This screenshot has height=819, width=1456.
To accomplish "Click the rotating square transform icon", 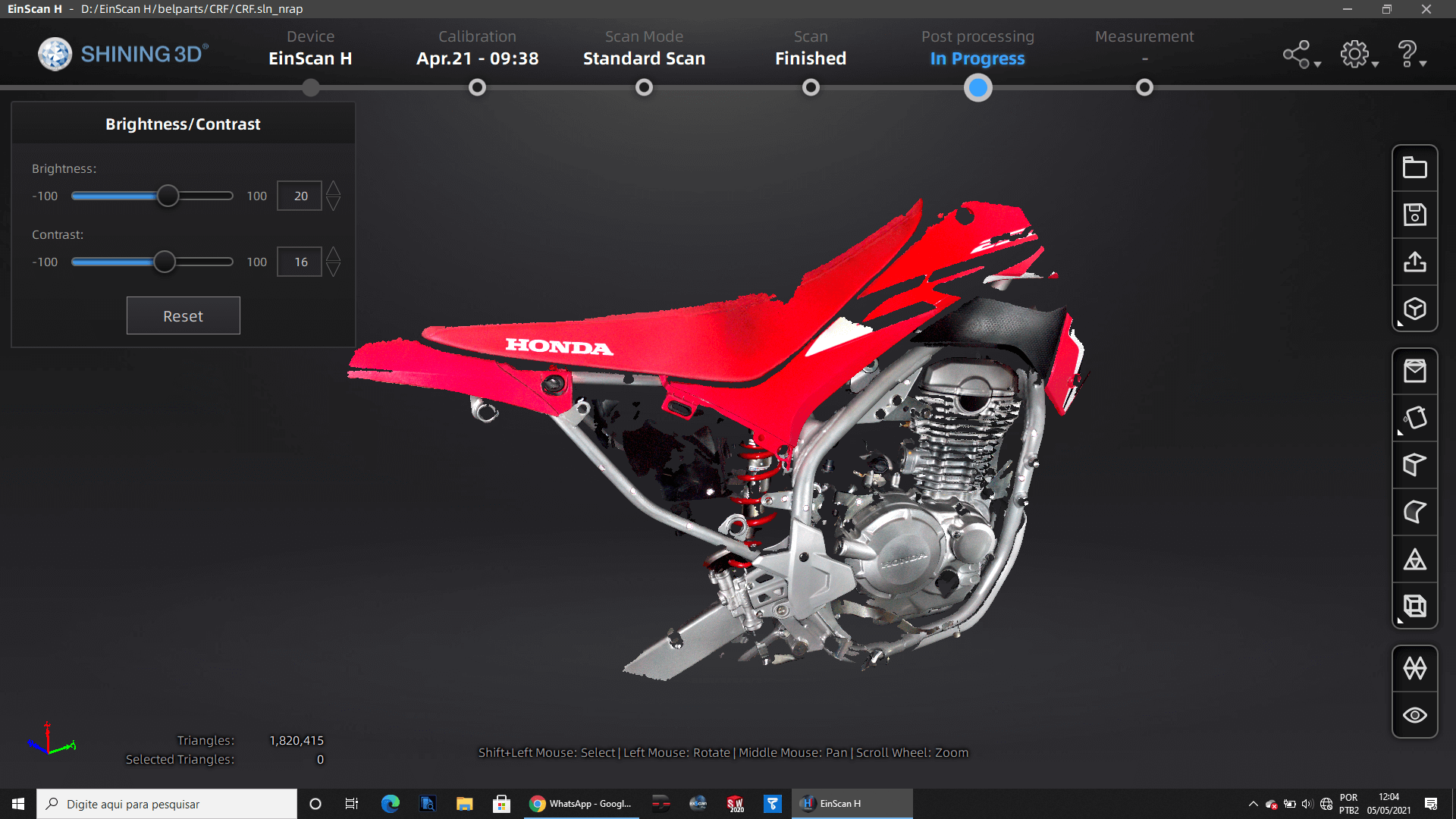I will (1414, 418).
